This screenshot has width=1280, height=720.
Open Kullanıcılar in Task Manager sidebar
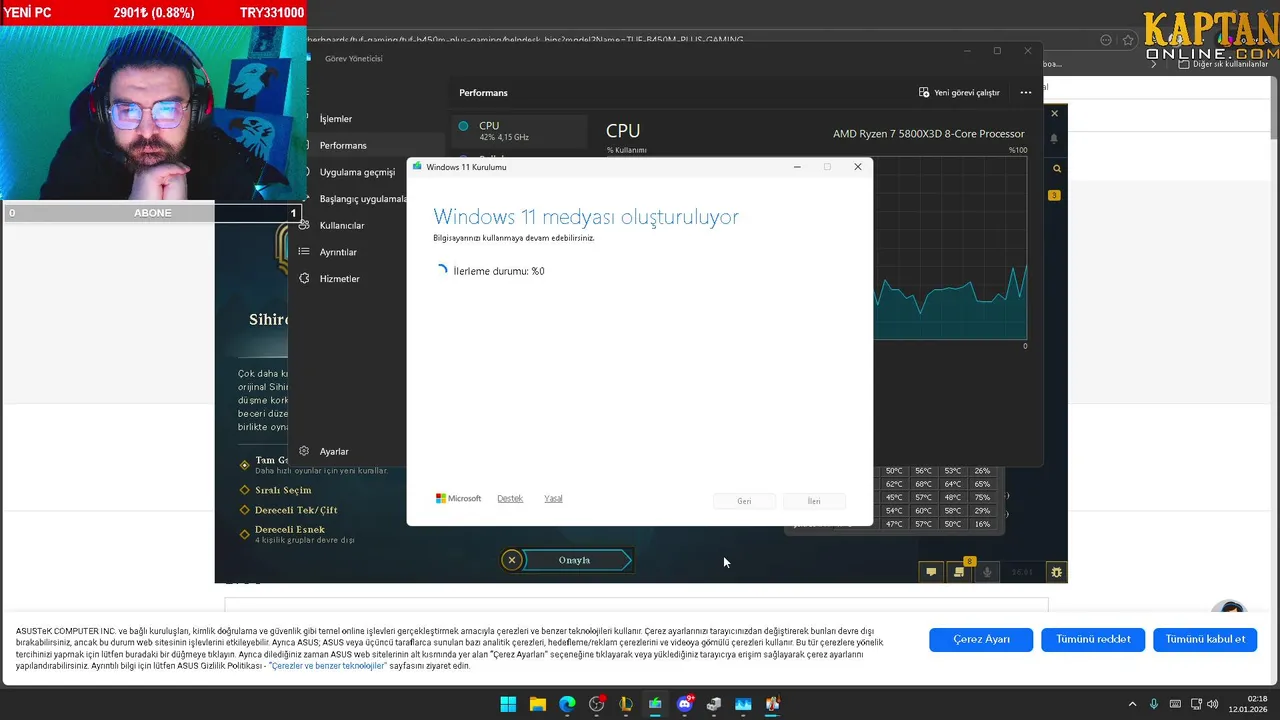(342, 226)
